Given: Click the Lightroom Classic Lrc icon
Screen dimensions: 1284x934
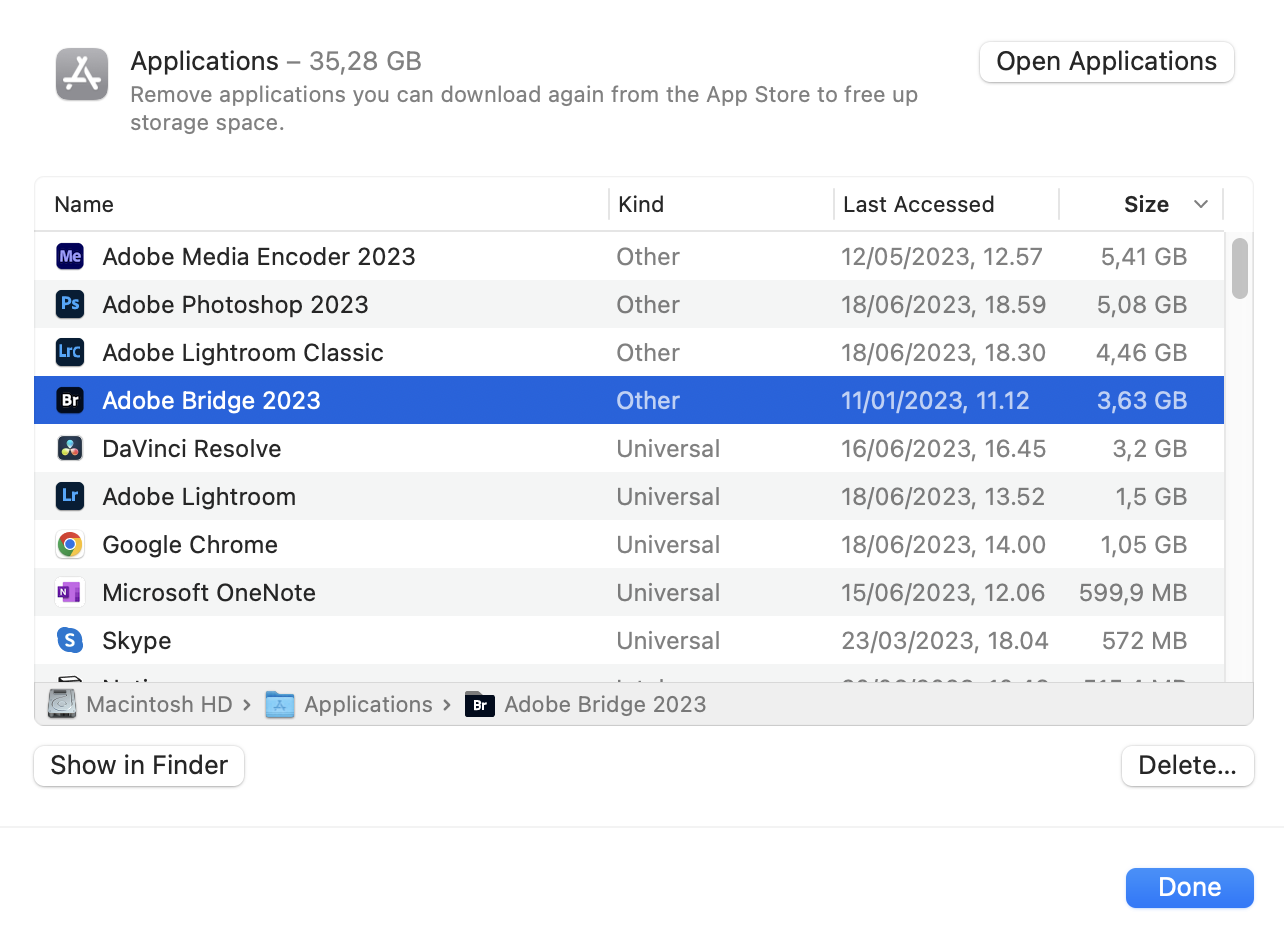Looking at the screenshot, I should pos(70,353).
